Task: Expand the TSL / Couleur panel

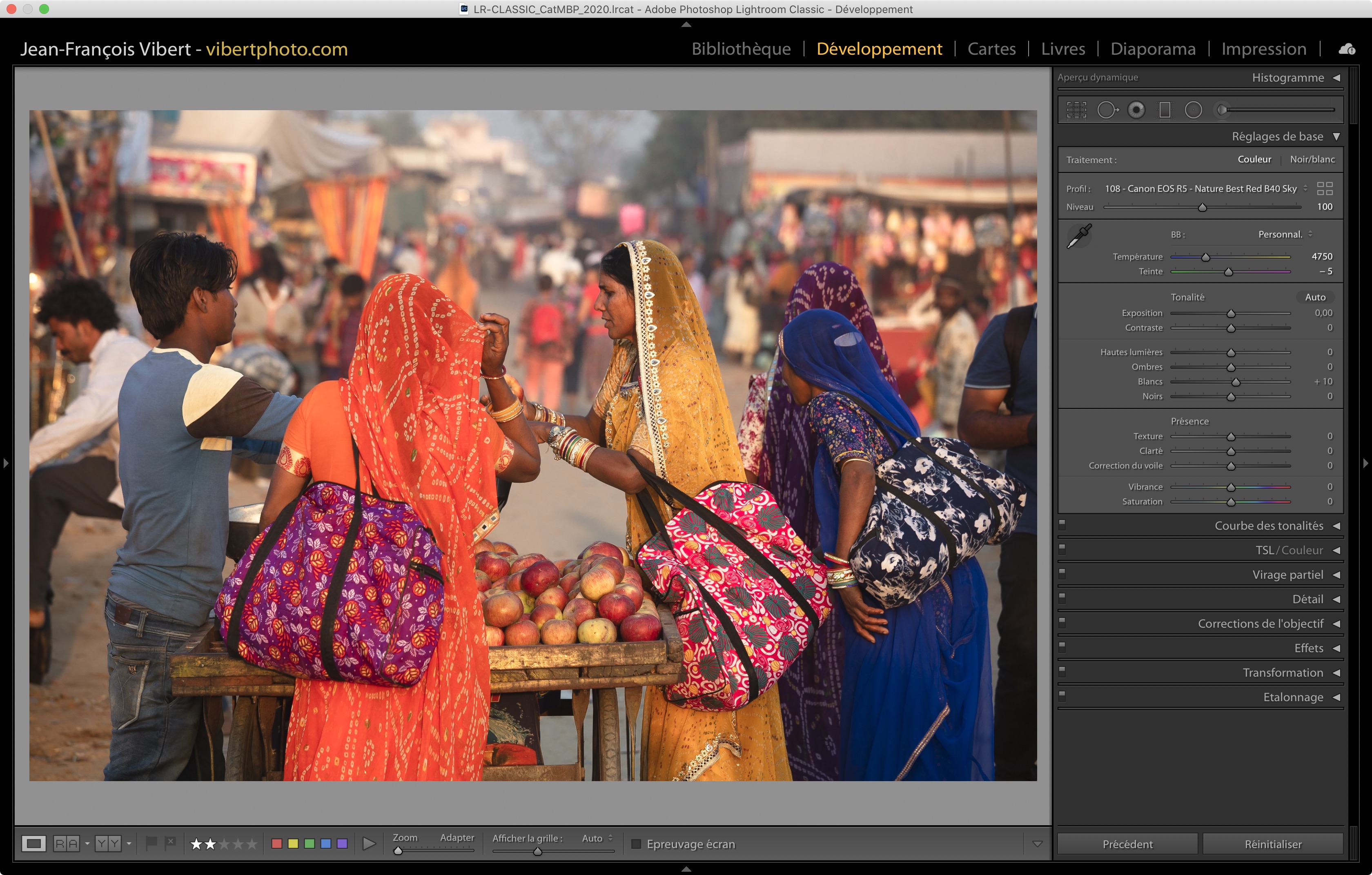Action: [1336, 551]
